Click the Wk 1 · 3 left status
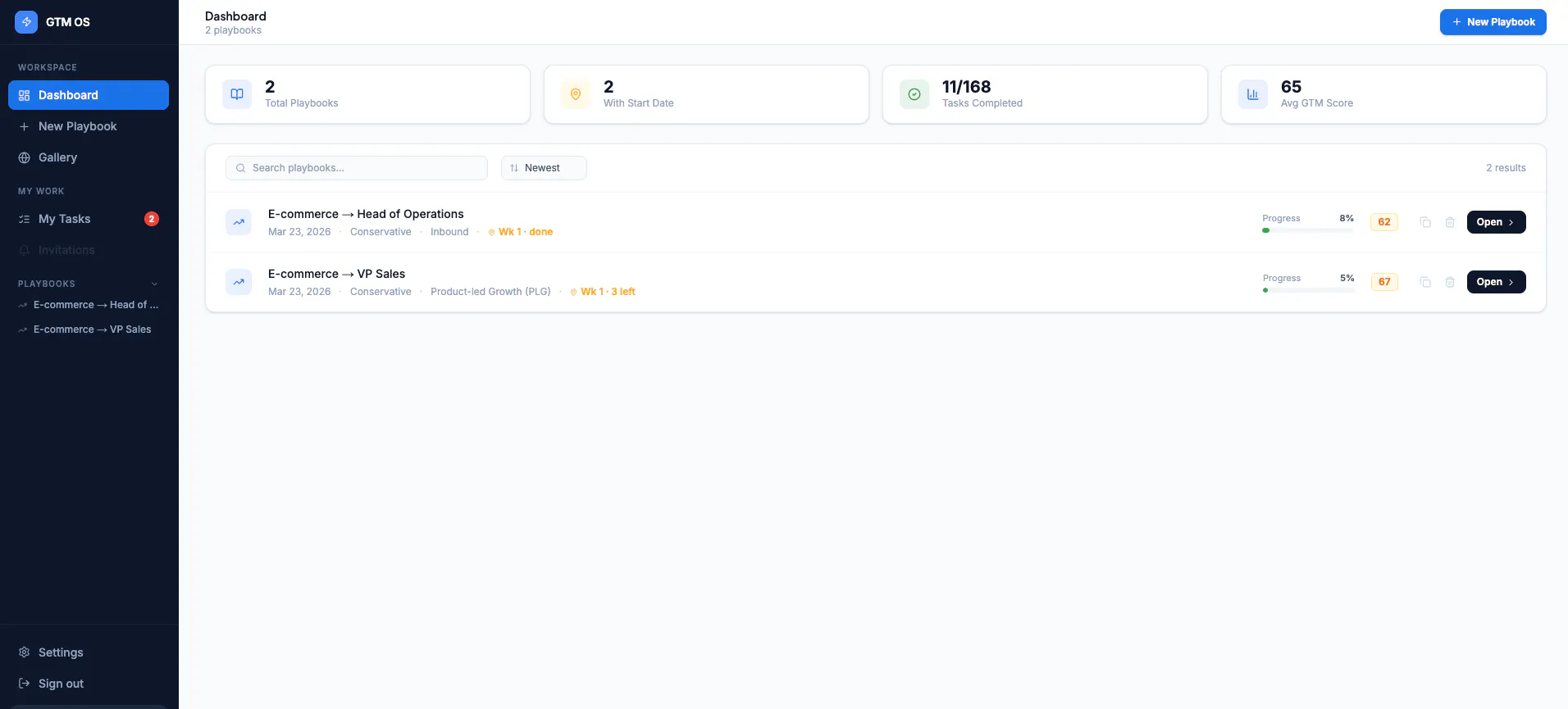This screenshot has width=1568, height=709. pos(603,292)
